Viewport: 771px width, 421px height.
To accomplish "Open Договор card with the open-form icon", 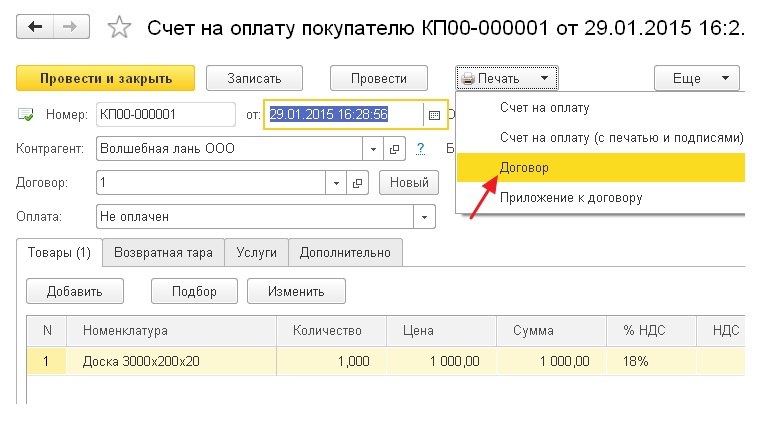I will [357, 183].
